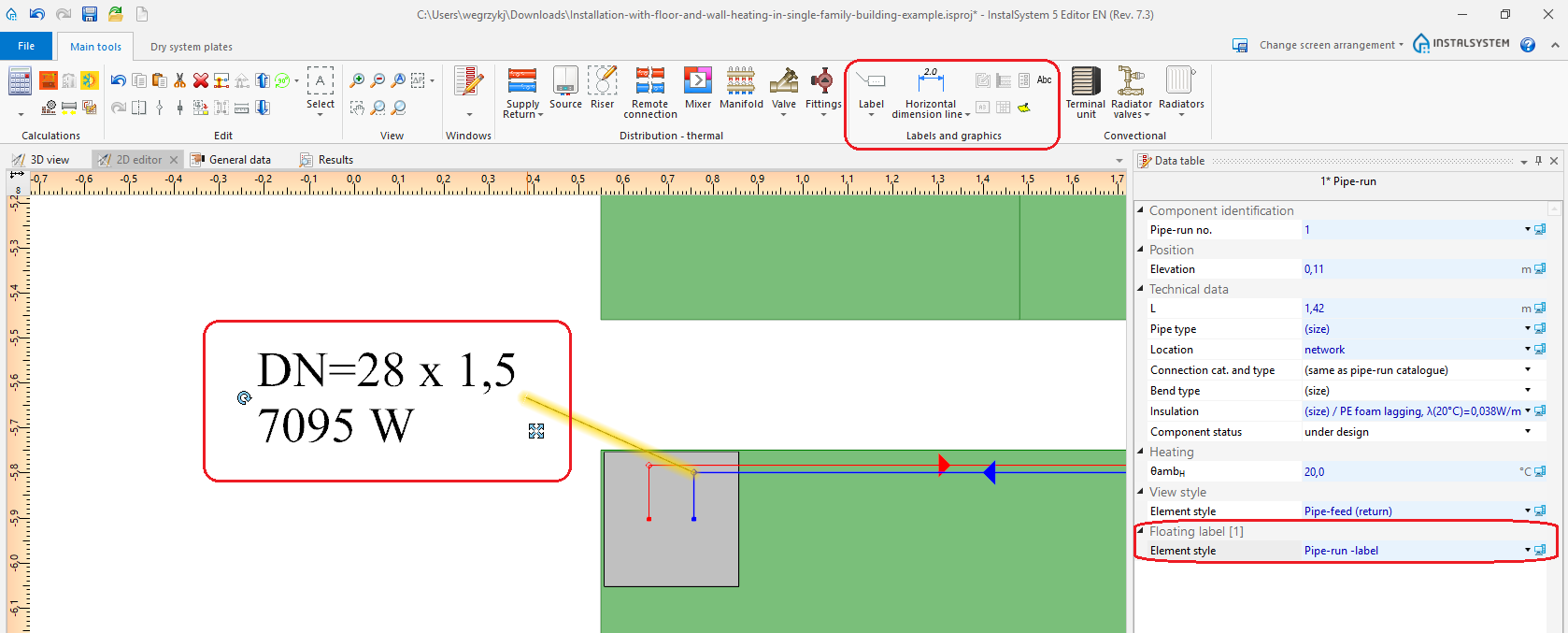The height and width of the screenshot is (633, 1568).
Task: Click the Zoom out magnifier icon
Action: click(378, 80)
